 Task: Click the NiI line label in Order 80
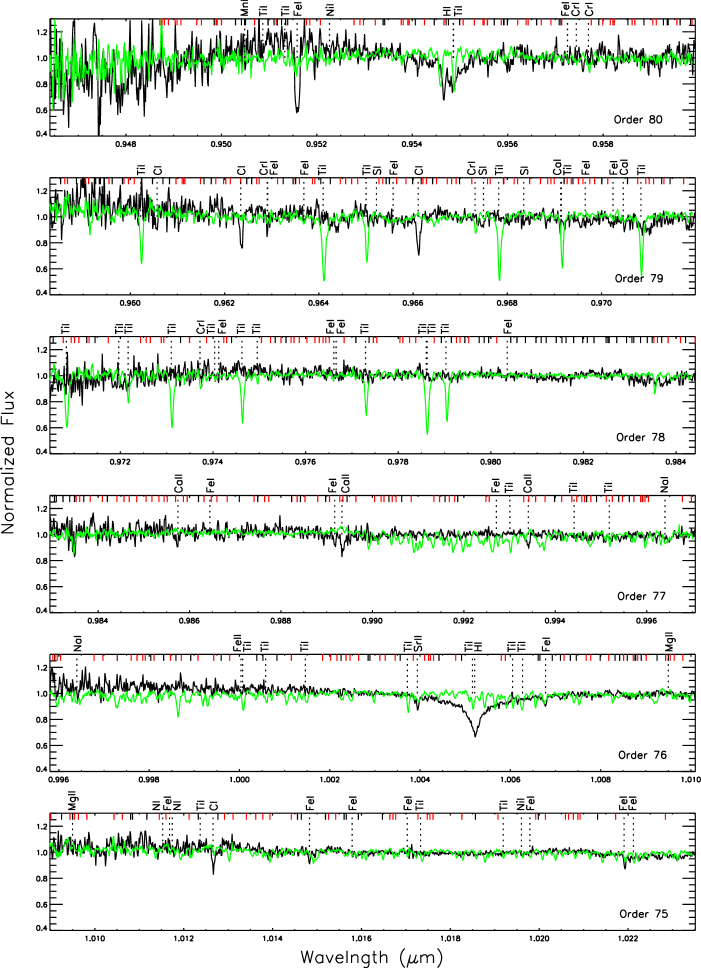pyautogui.click(x=330, y=10)
